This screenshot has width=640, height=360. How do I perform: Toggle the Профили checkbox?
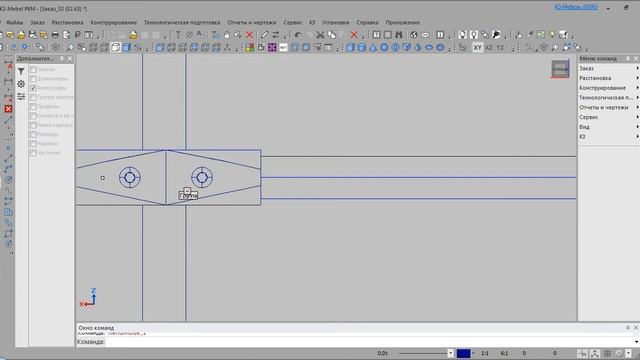(x=33, y=107)
